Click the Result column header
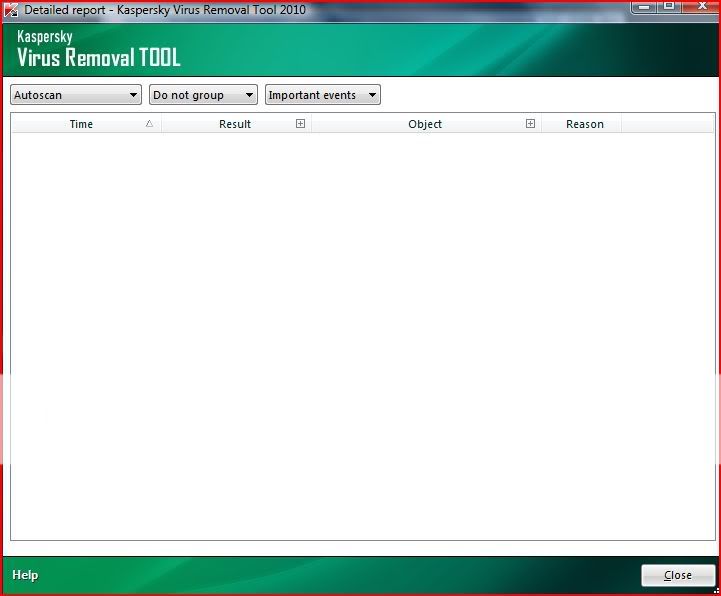The height and width of the screenshot is (596, 721). click(x=236, y=124)
